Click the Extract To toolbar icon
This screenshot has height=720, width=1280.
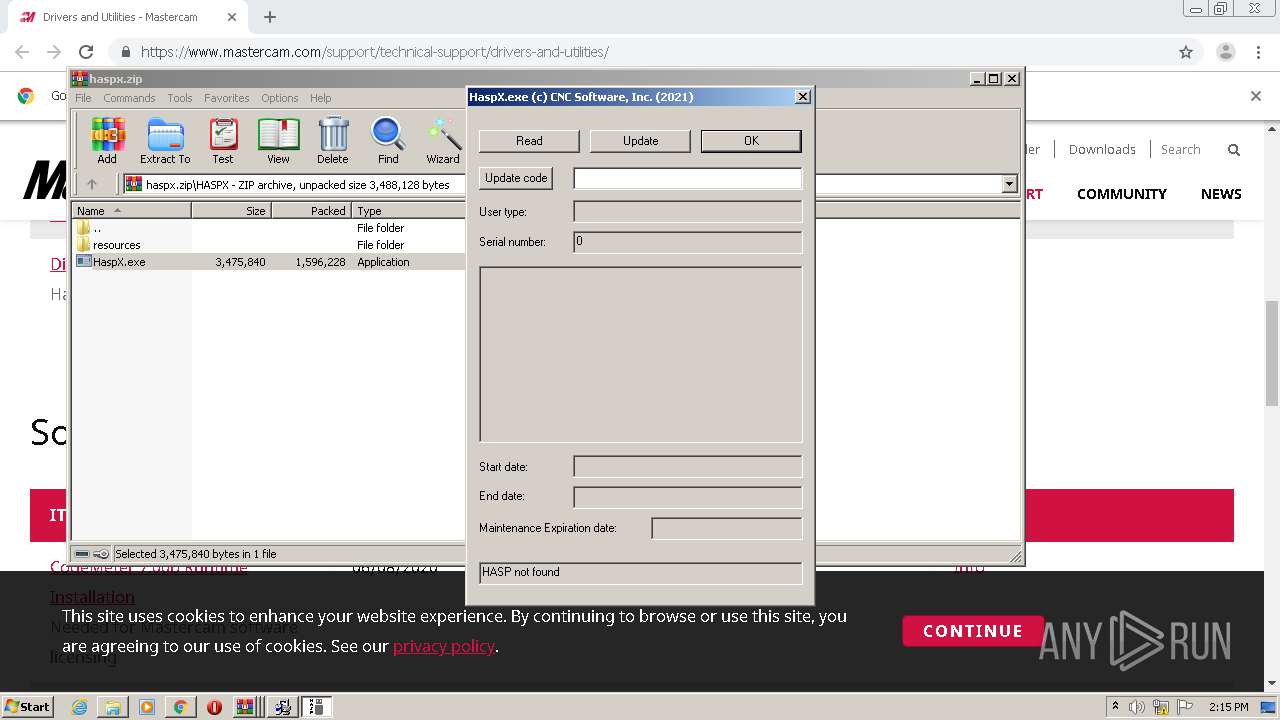coord(165,141)
